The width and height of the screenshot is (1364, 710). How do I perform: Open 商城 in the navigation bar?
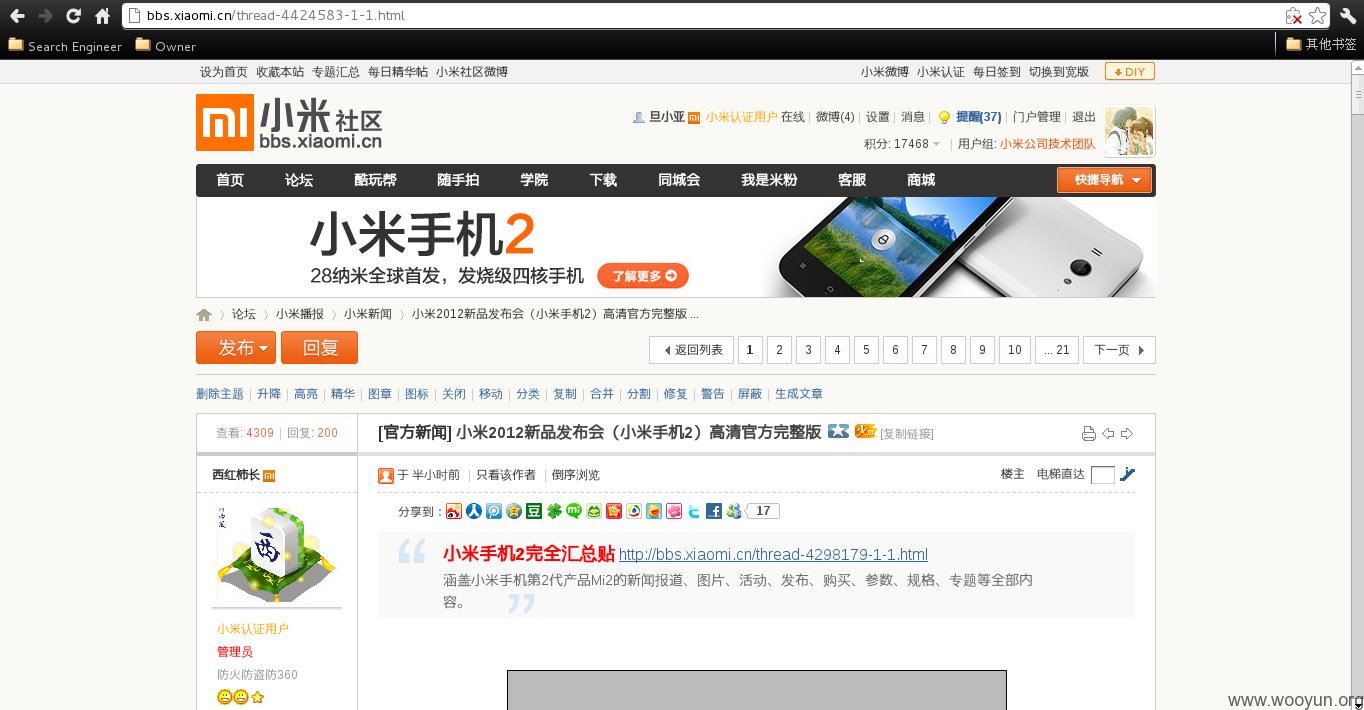[921, 180]
